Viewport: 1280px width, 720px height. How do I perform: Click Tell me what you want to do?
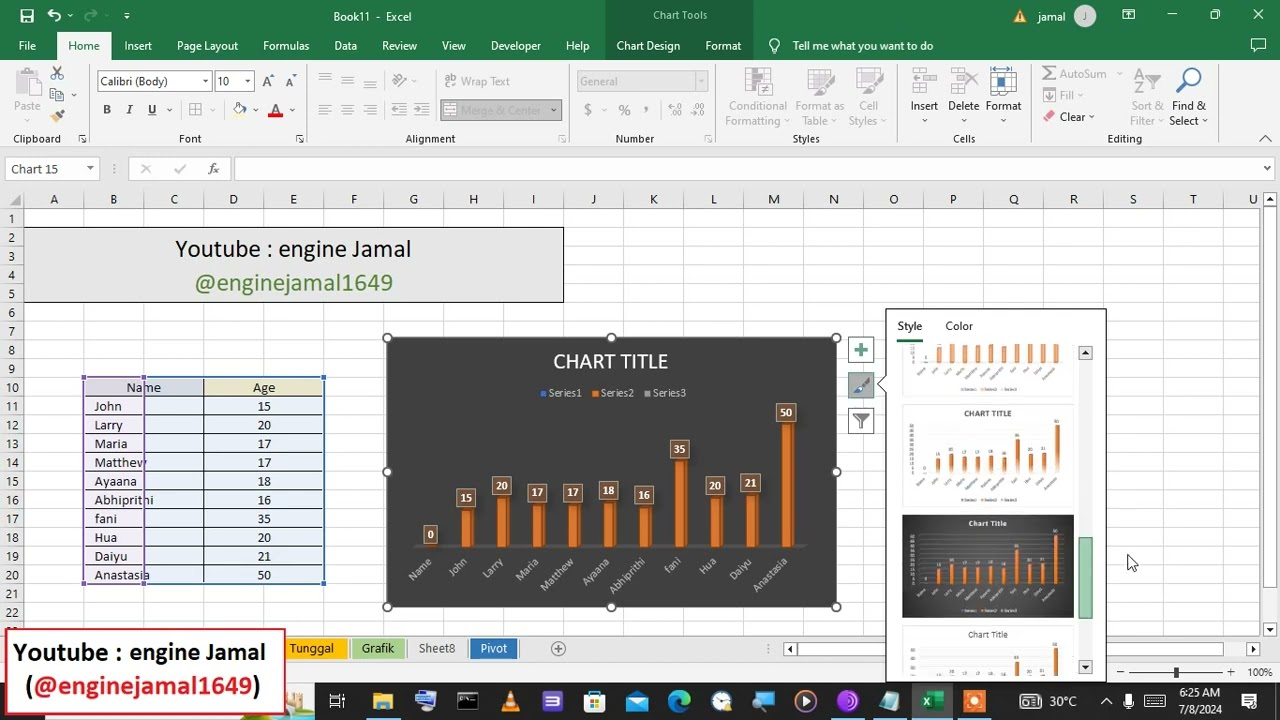click(862, 46)
